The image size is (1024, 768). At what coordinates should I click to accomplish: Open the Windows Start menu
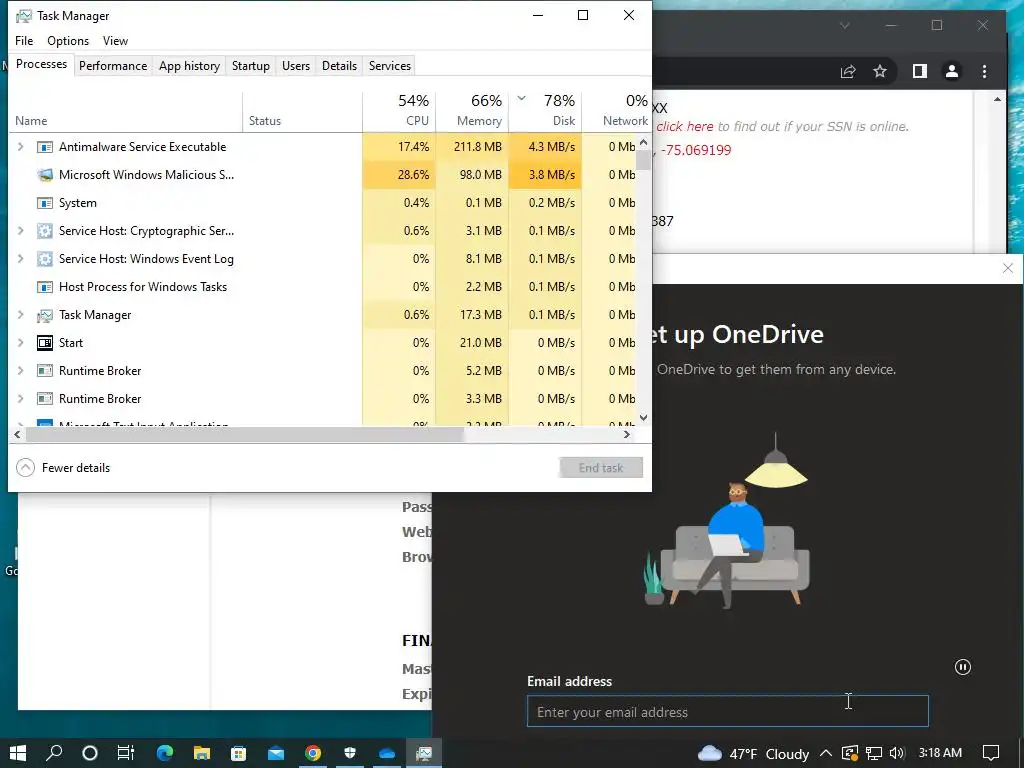click(x=18, y=753)
